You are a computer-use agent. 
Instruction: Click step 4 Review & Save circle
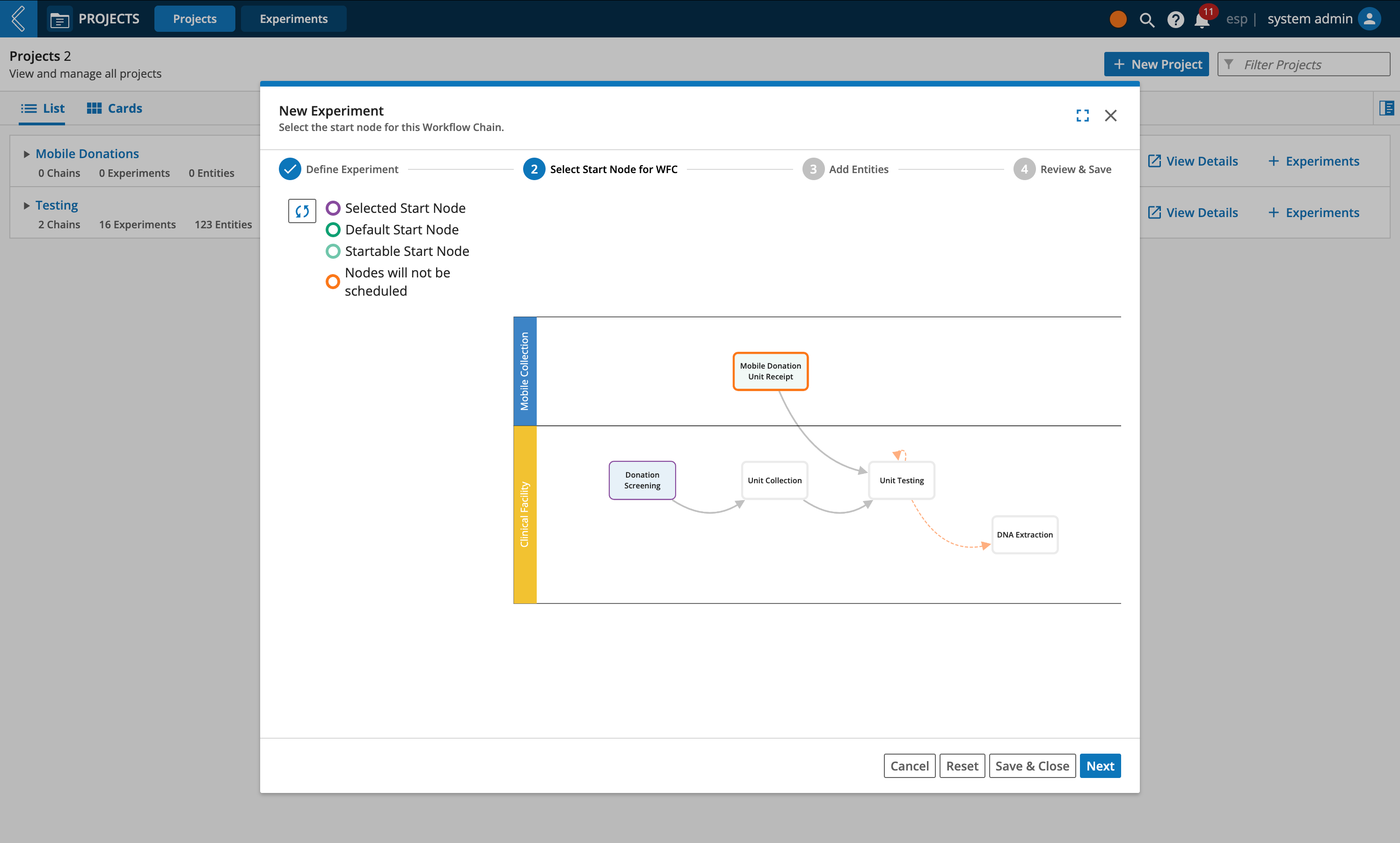coord(1024,169)
